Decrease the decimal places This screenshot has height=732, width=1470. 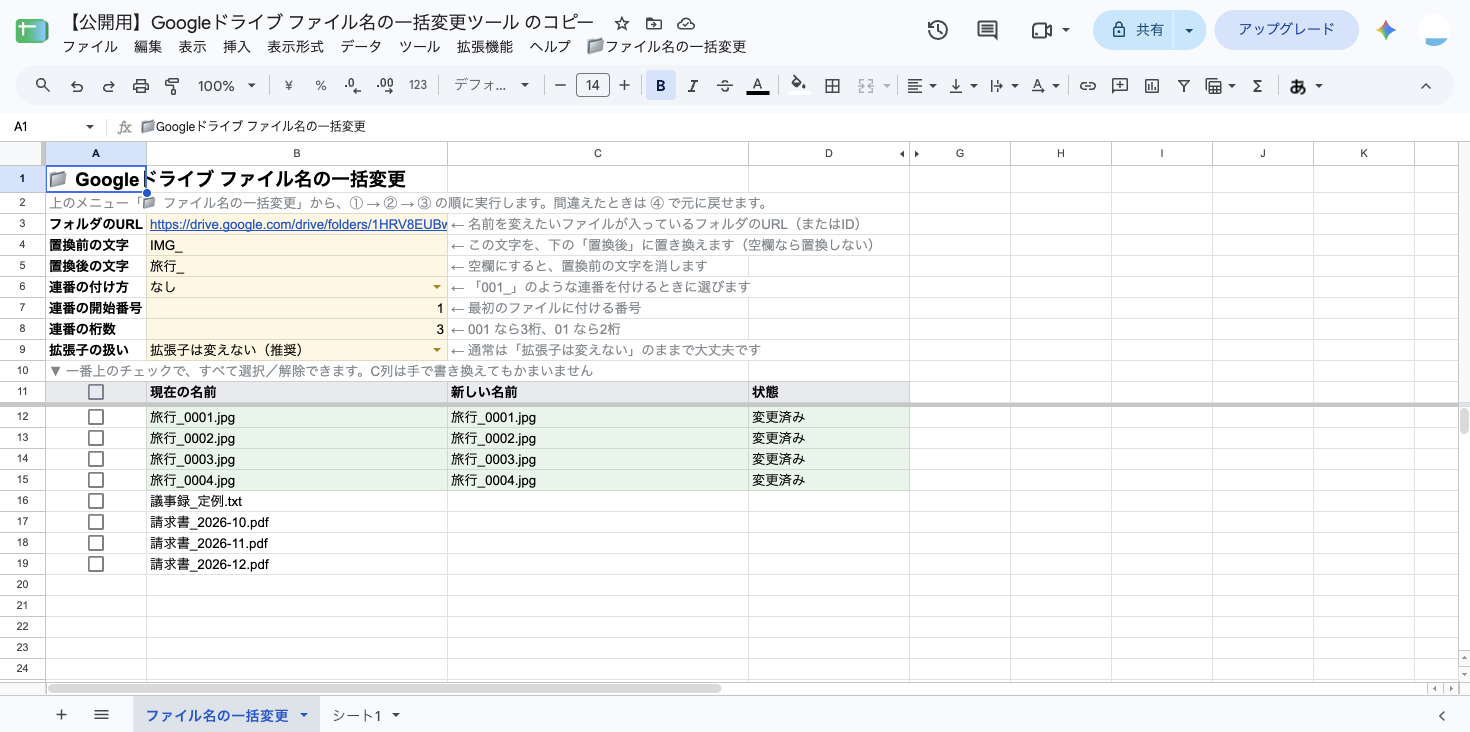(x=352, y=86)
